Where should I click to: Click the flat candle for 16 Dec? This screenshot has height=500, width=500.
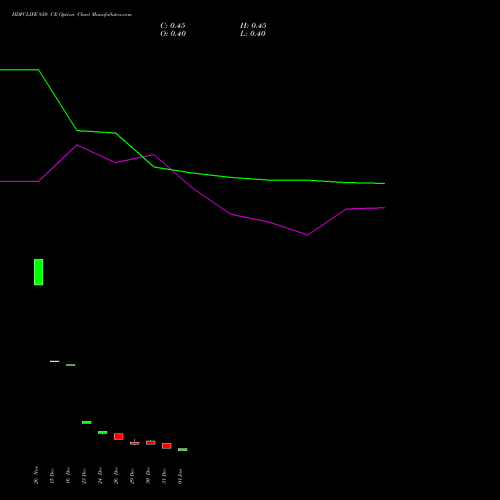(x=71, y=365)
